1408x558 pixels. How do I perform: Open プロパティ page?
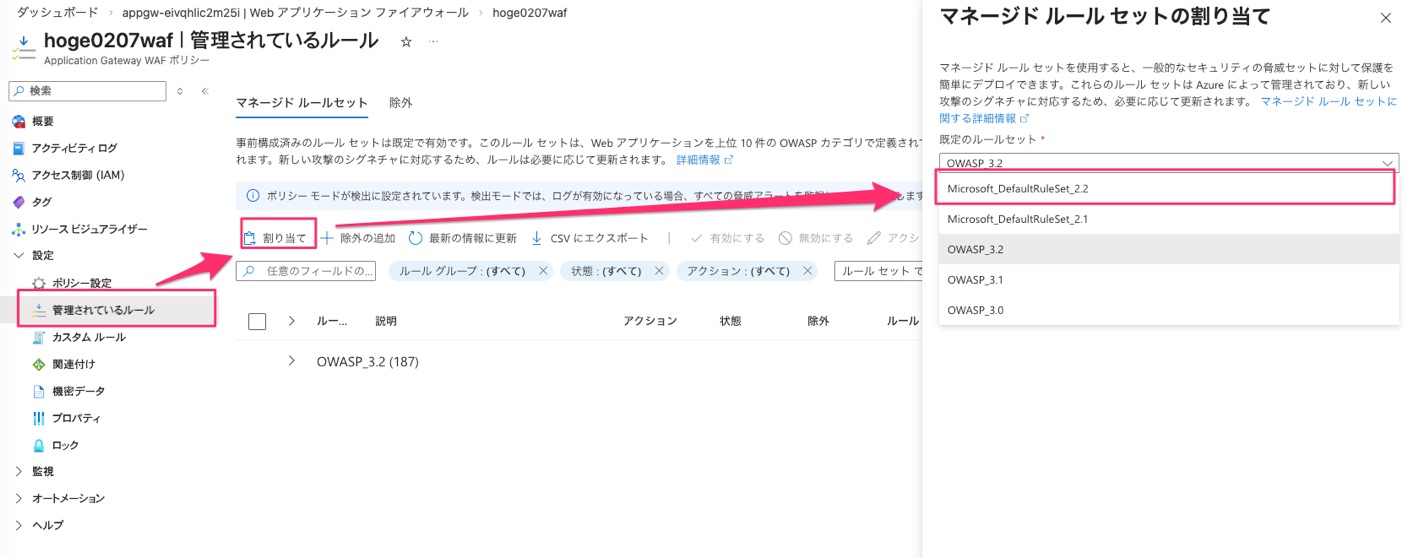point(66,418)
